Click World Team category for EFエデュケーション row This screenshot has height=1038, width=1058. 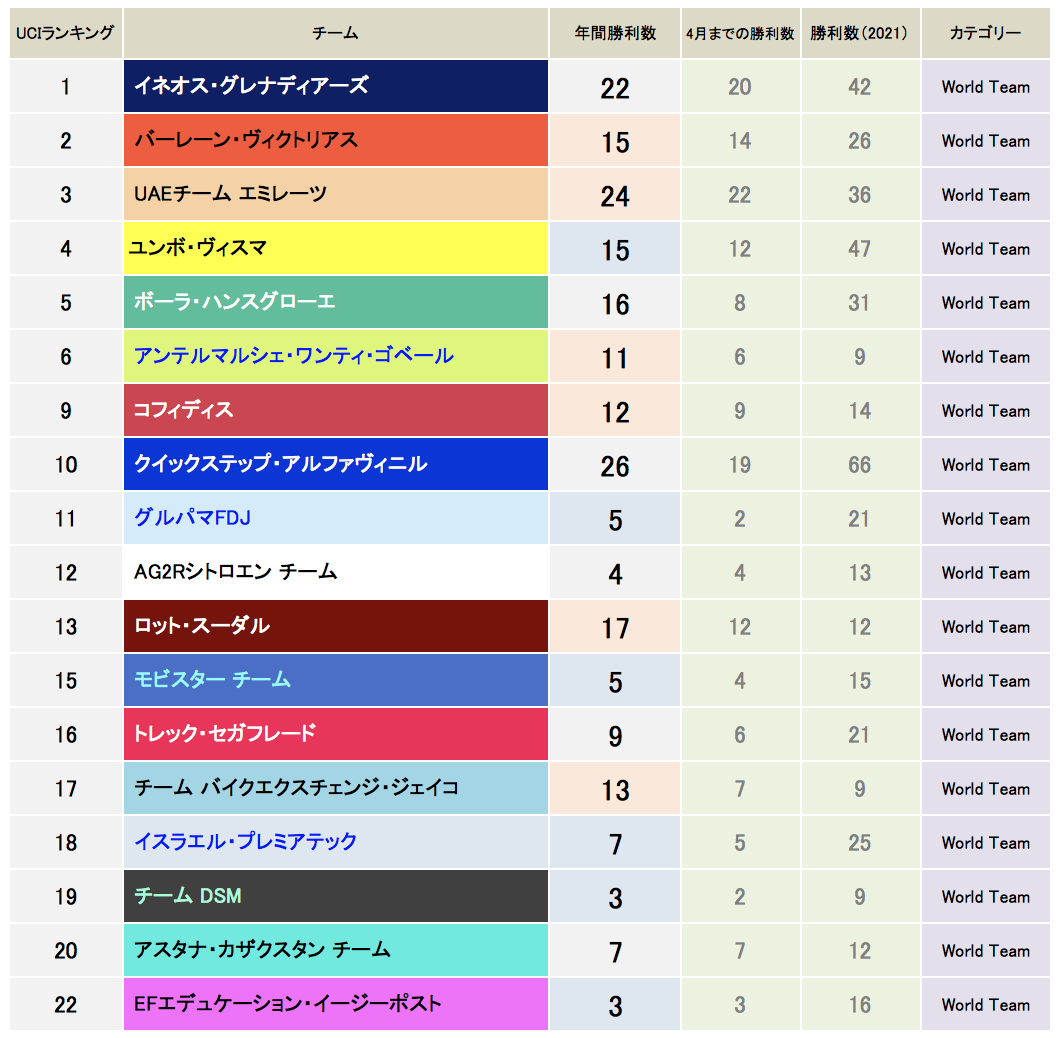tap(986, 1005)
